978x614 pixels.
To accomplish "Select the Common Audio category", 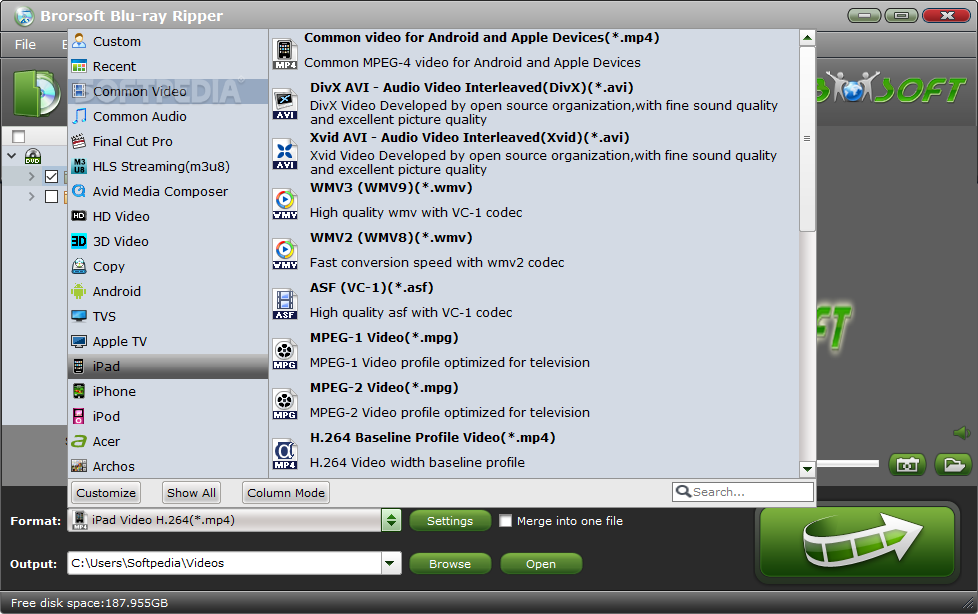I will (168, 117).
